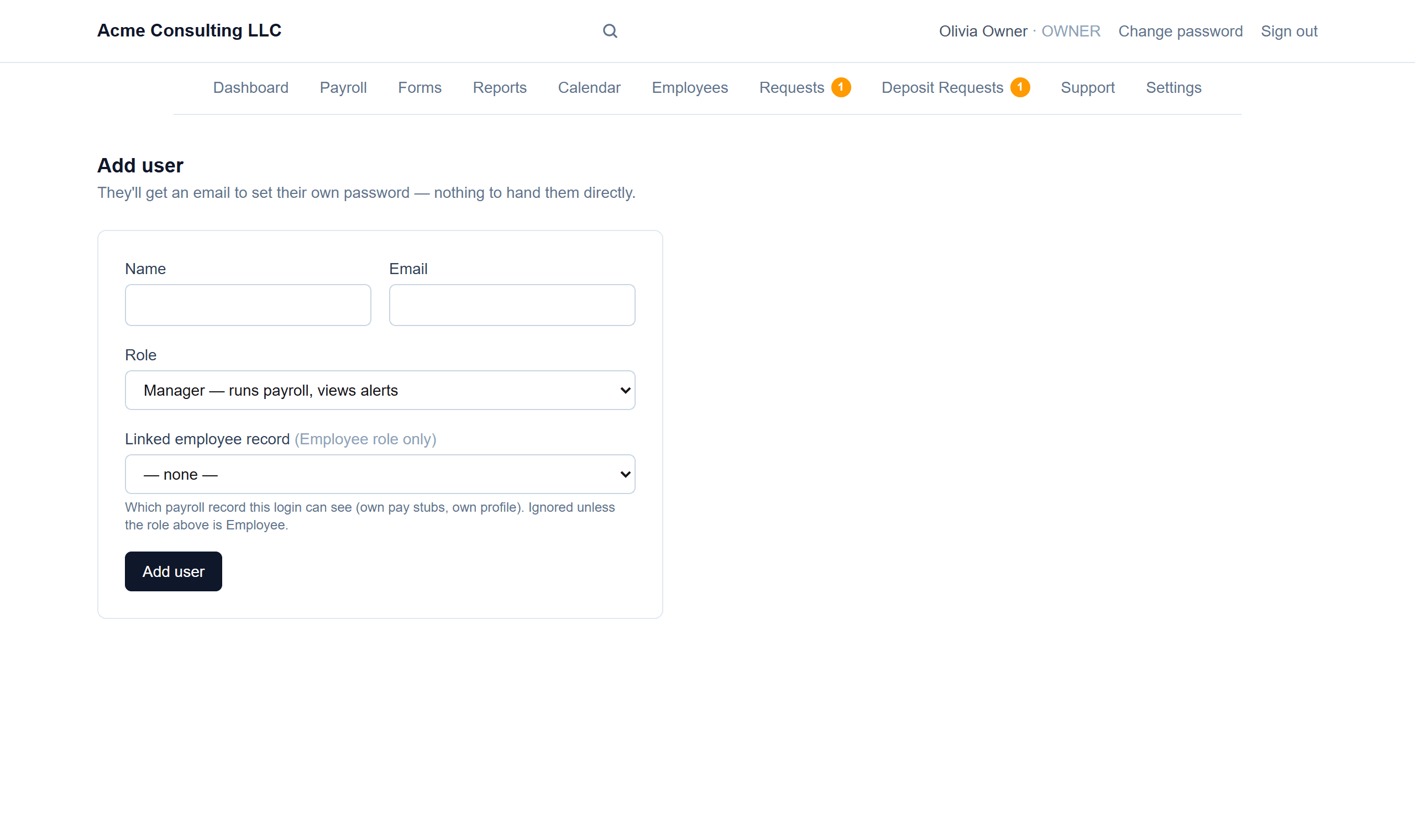Screen dimensions: 1415x840
Task: Click the "Add user" page heading
Action: pos(140,165)
